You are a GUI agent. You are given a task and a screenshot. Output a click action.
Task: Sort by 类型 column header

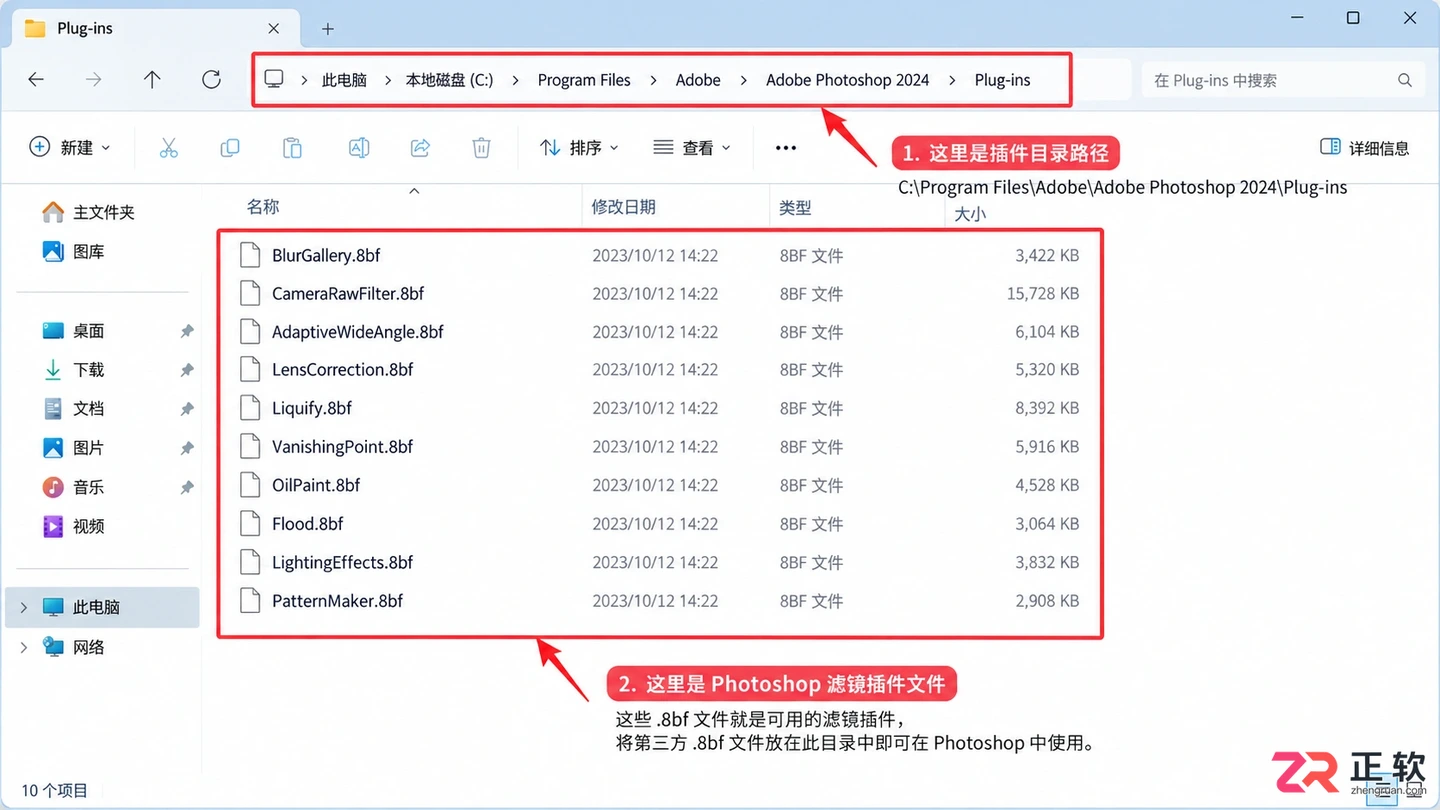(795, 208)
